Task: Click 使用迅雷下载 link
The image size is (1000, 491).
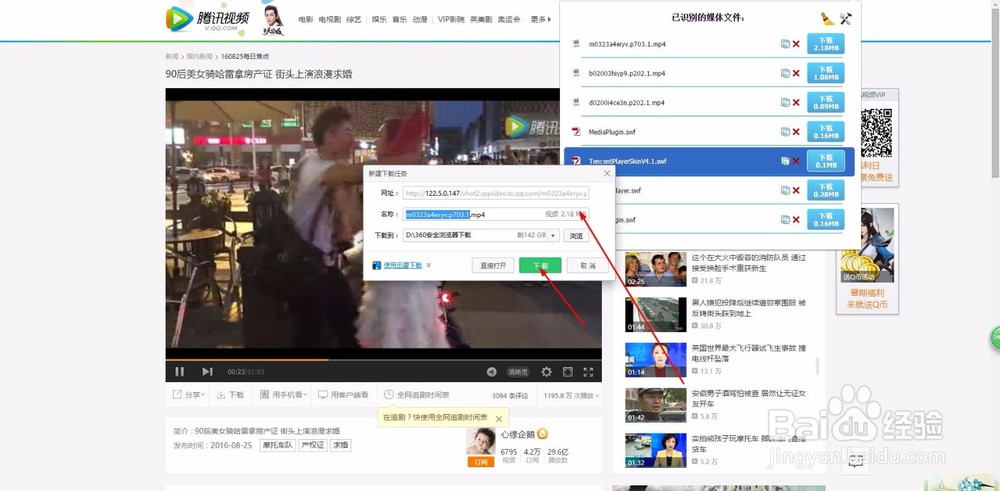Action: click(x=402, y=265)
